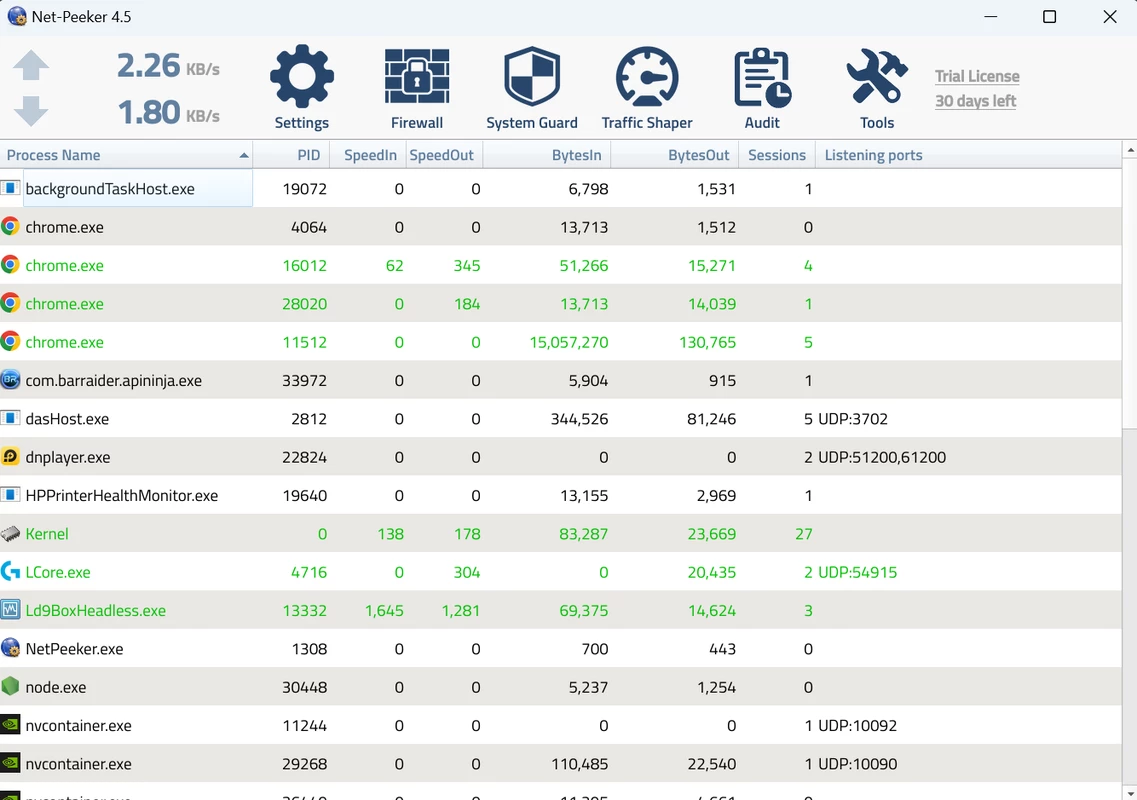The height and width of the screenshot is (800, 1137).
Task: Open the Audit clipboard icon
Action: click(762, 78)
